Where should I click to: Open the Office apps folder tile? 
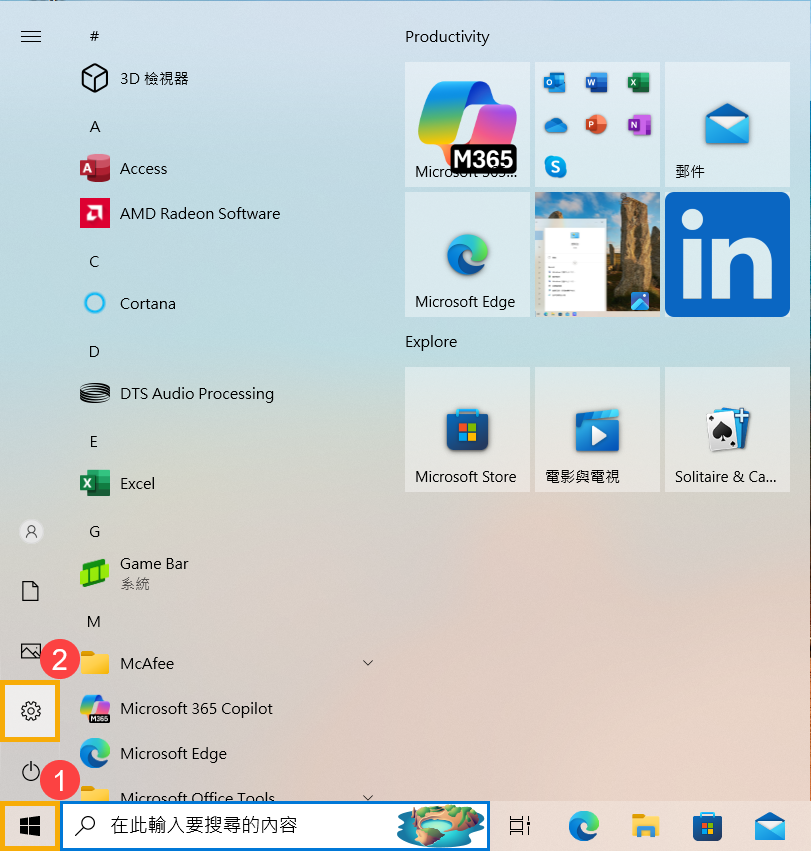point(597,124)
